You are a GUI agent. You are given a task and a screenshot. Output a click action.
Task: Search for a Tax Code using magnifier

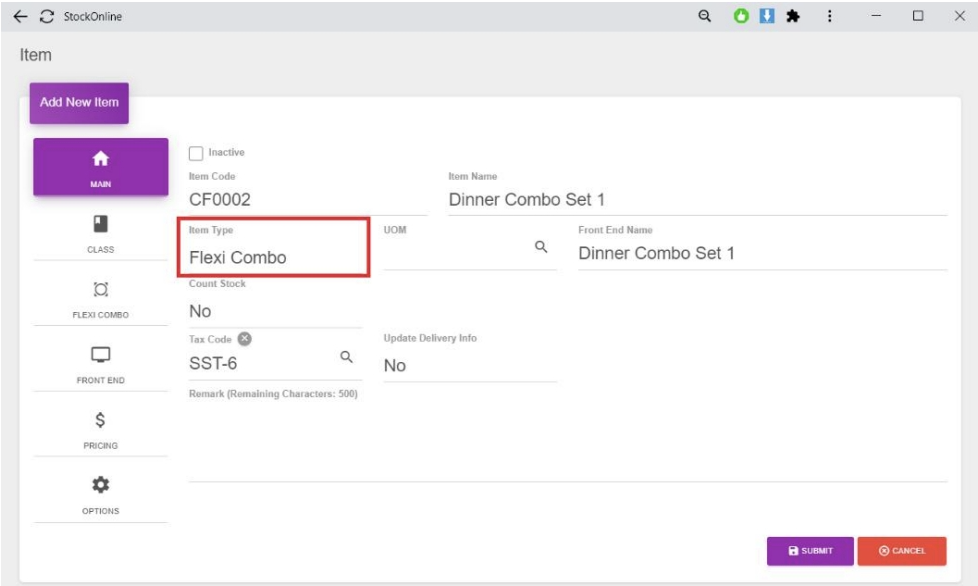tap(346, 357)
